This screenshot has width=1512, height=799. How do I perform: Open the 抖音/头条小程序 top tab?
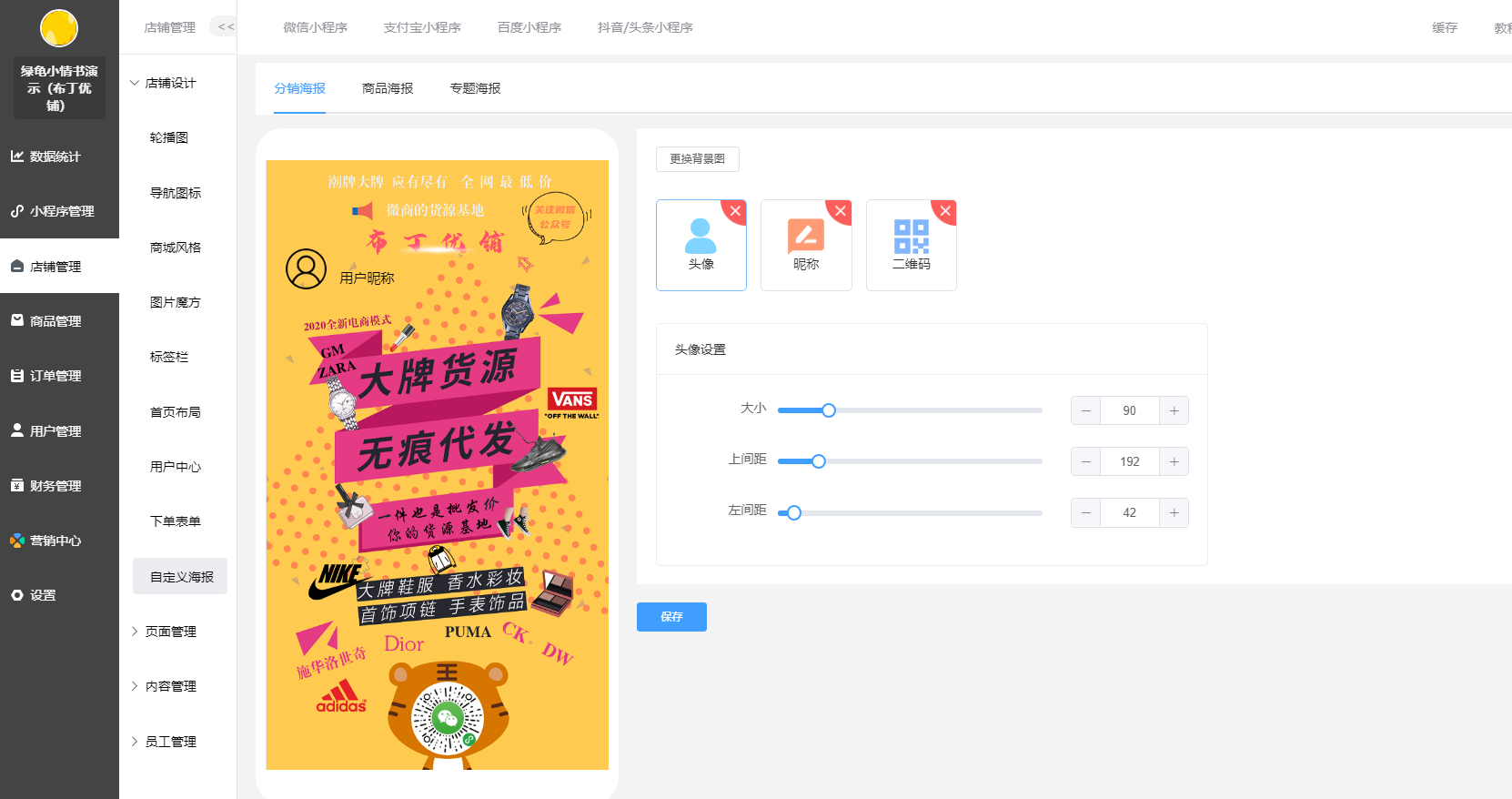pyautogui.click(x=645, y=27)
